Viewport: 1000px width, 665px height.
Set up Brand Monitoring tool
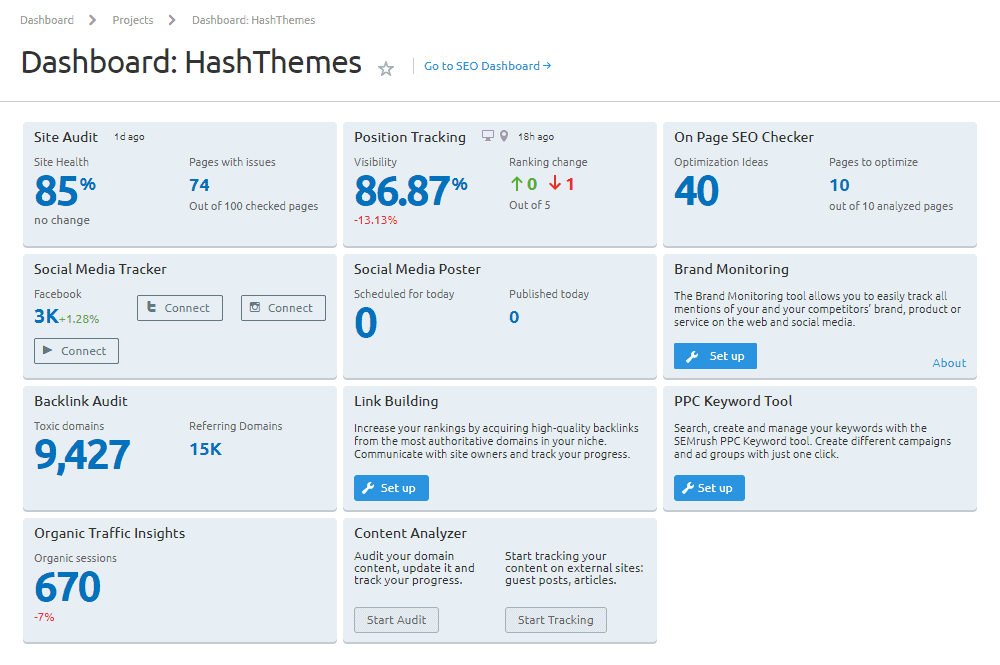(x=716, y=356)
